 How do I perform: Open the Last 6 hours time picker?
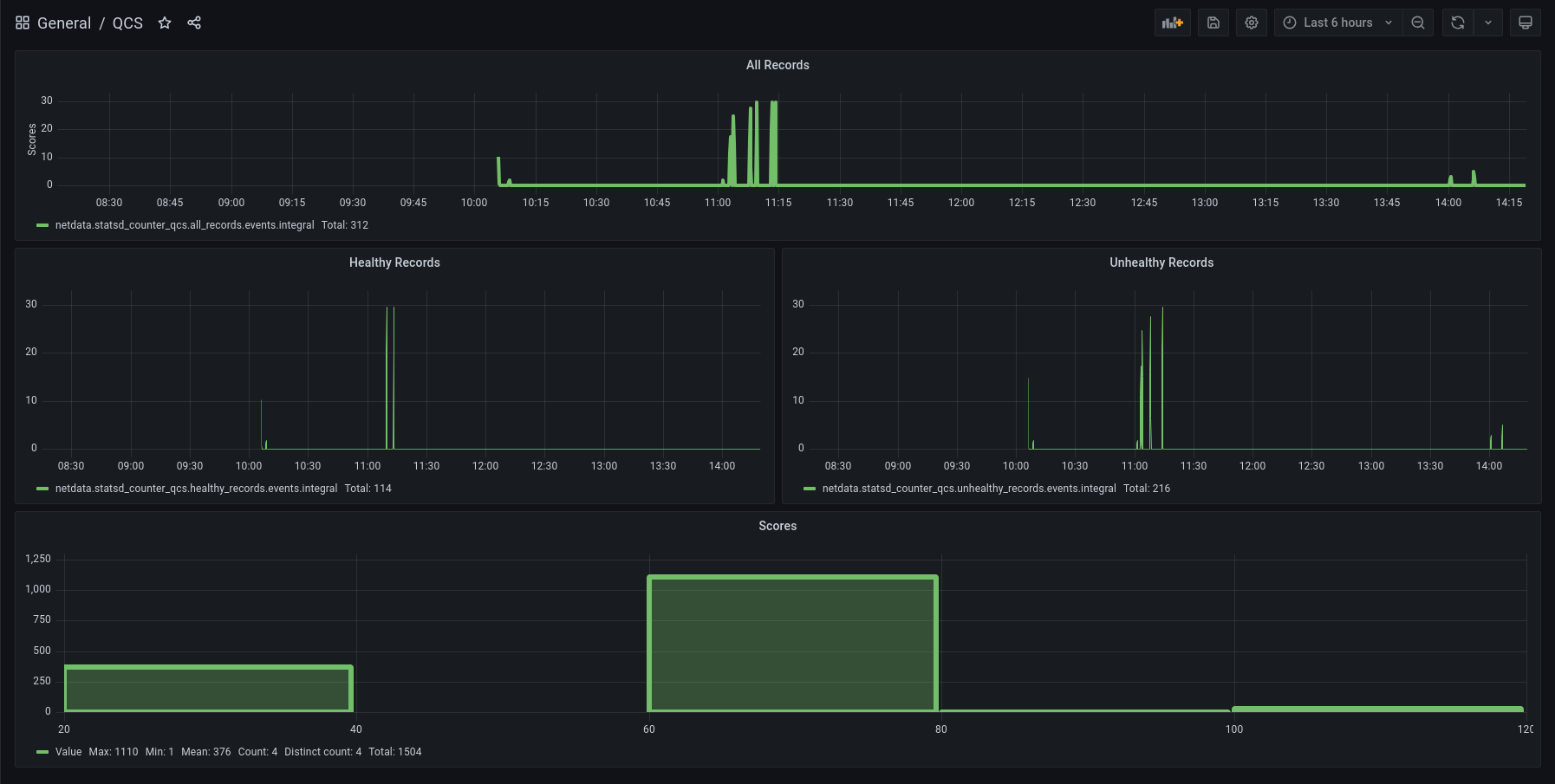coord(1338,23)
